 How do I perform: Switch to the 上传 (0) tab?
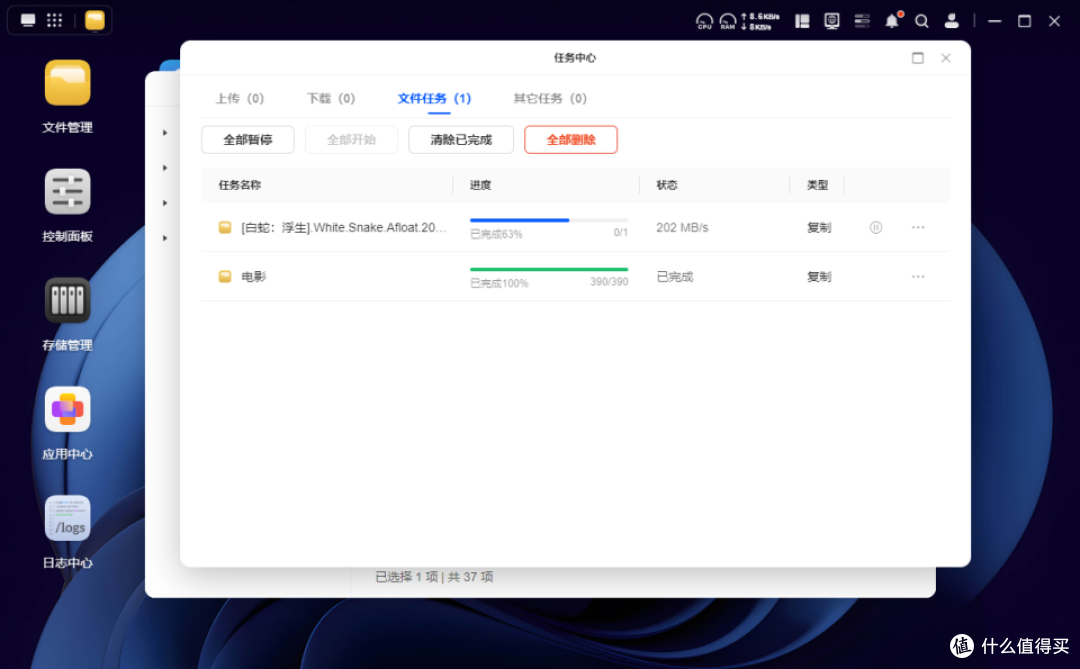click(240, 99)
